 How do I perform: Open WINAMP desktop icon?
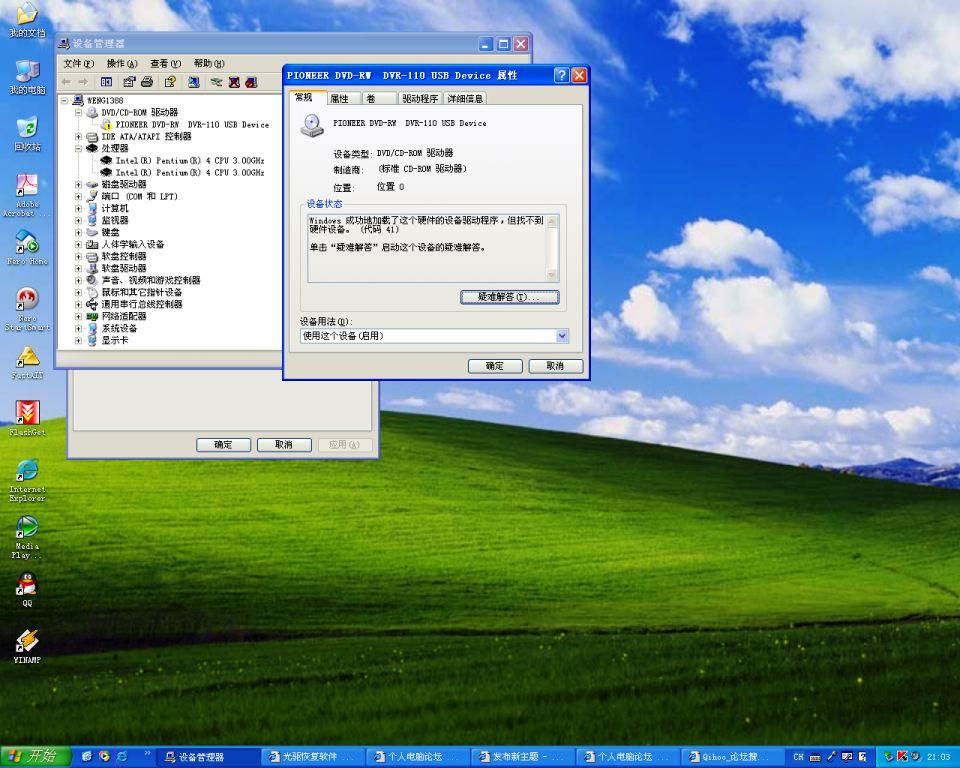pos(27,647)
